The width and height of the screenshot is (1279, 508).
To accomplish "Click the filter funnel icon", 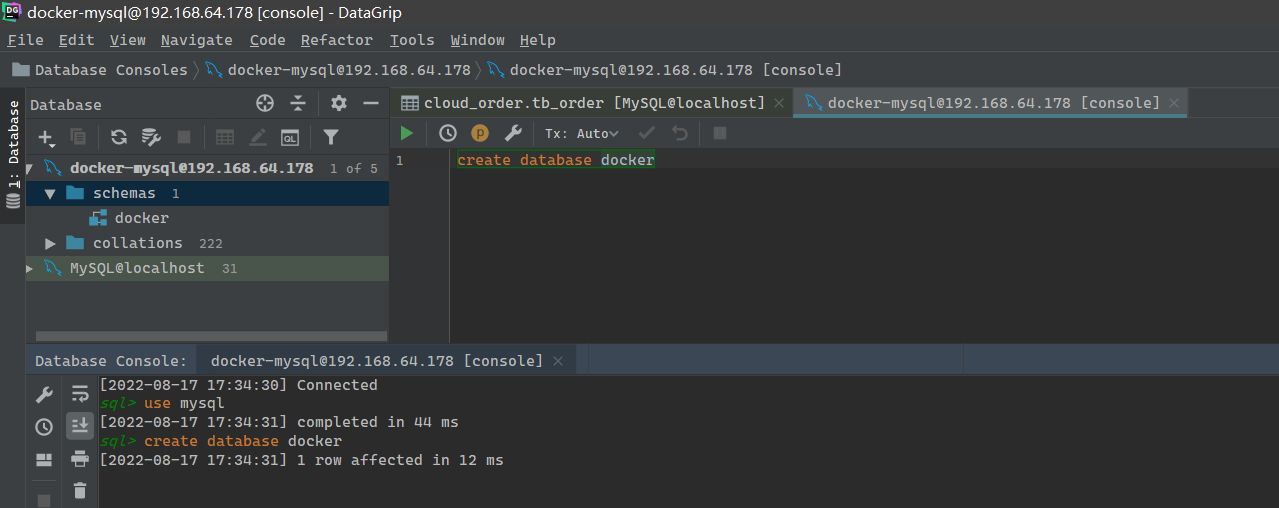I will (x=331, y=137).
